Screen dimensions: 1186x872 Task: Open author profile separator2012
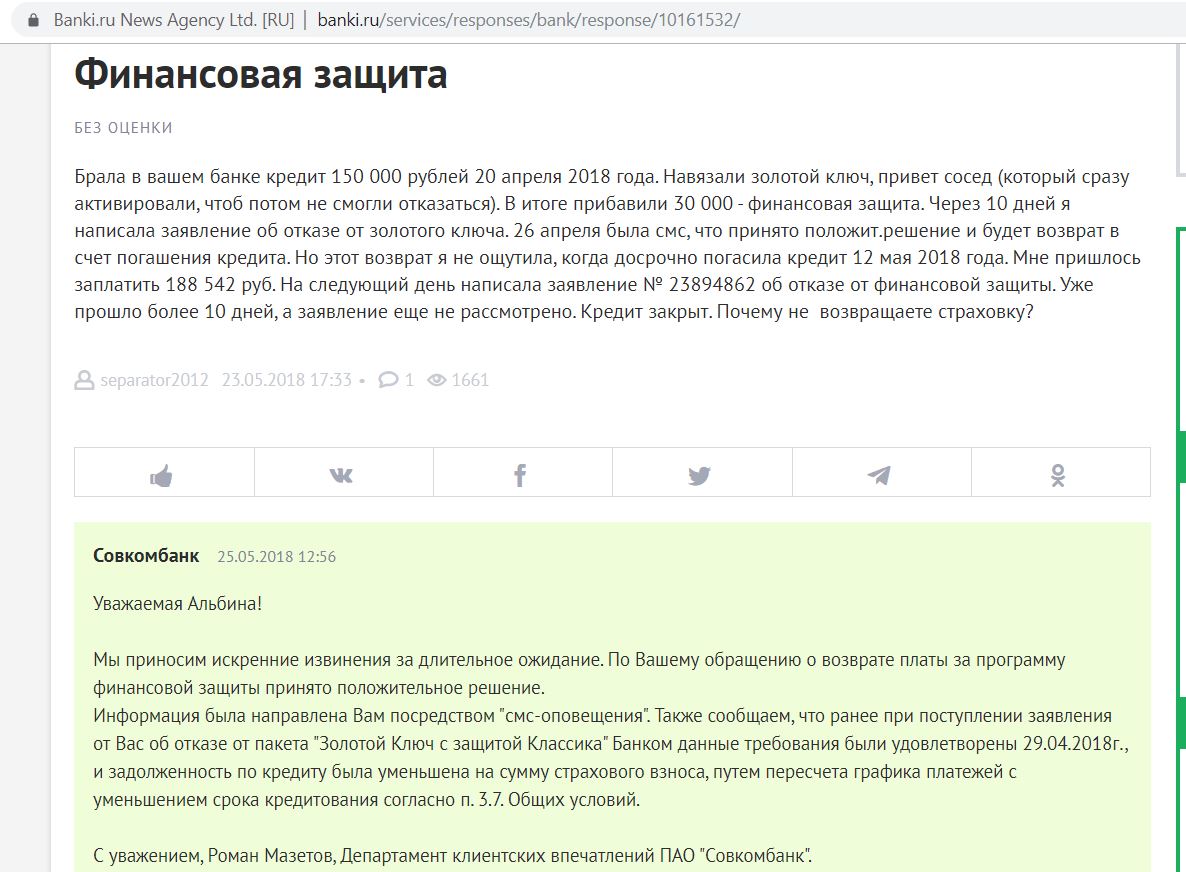pyautogui.click(x=154, y=380)
